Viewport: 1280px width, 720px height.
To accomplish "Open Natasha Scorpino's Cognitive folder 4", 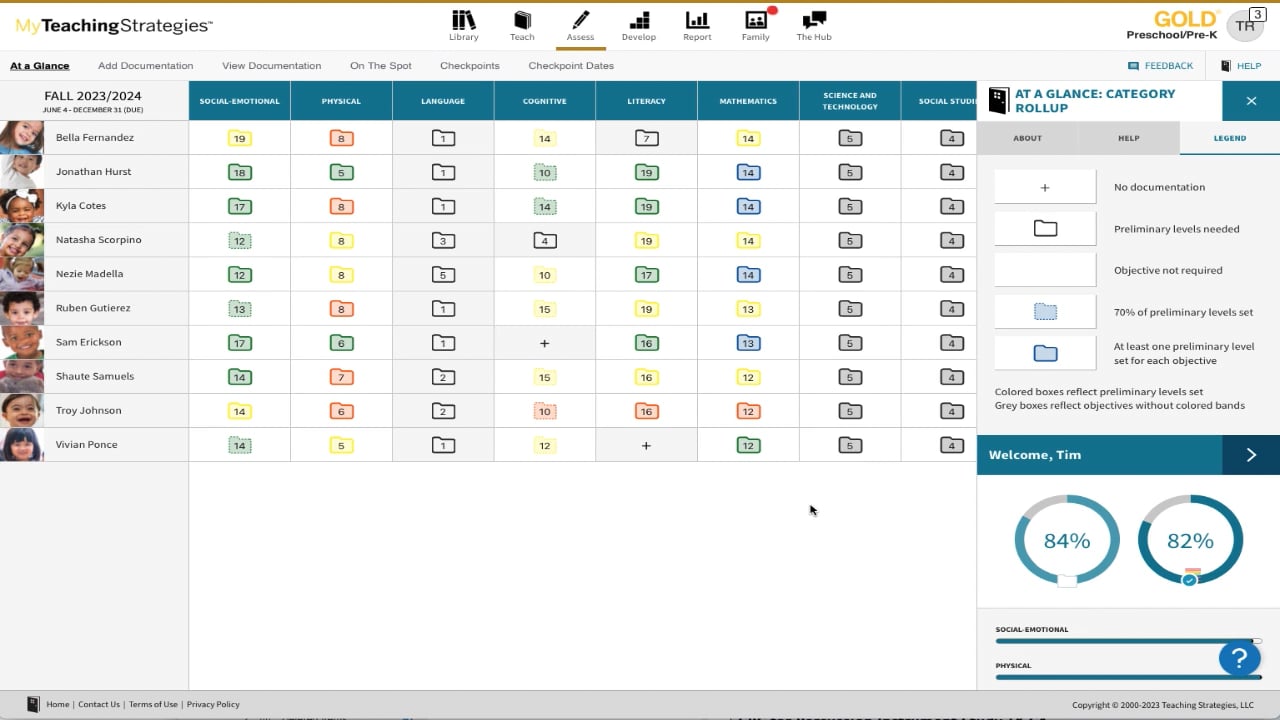I will point(544,240).
